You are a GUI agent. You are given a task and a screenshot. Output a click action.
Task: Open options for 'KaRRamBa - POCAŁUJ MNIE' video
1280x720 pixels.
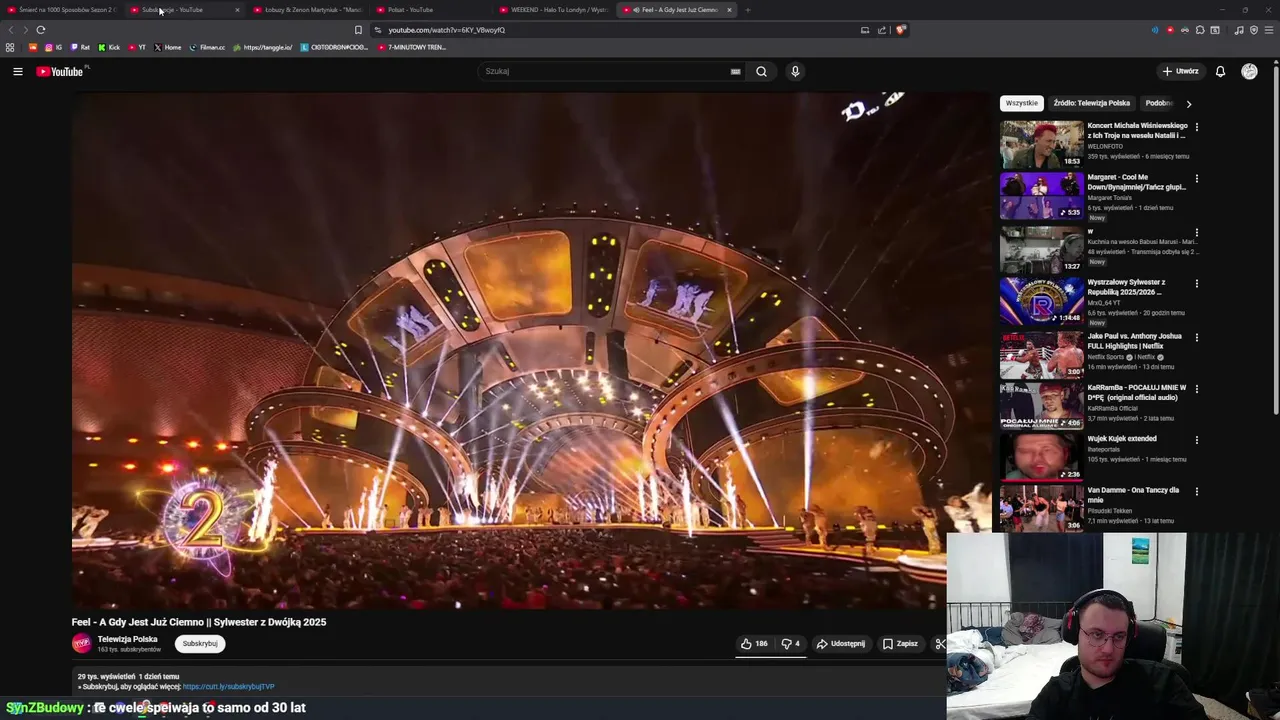pyautogui.click(x=1196, y=388)
